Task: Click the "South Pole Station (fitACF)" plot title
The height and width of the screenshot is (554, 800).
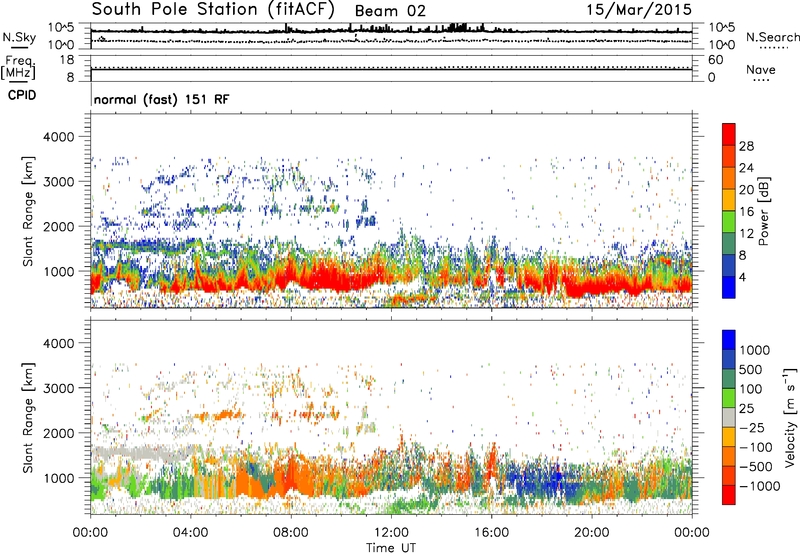Action: 213,10
